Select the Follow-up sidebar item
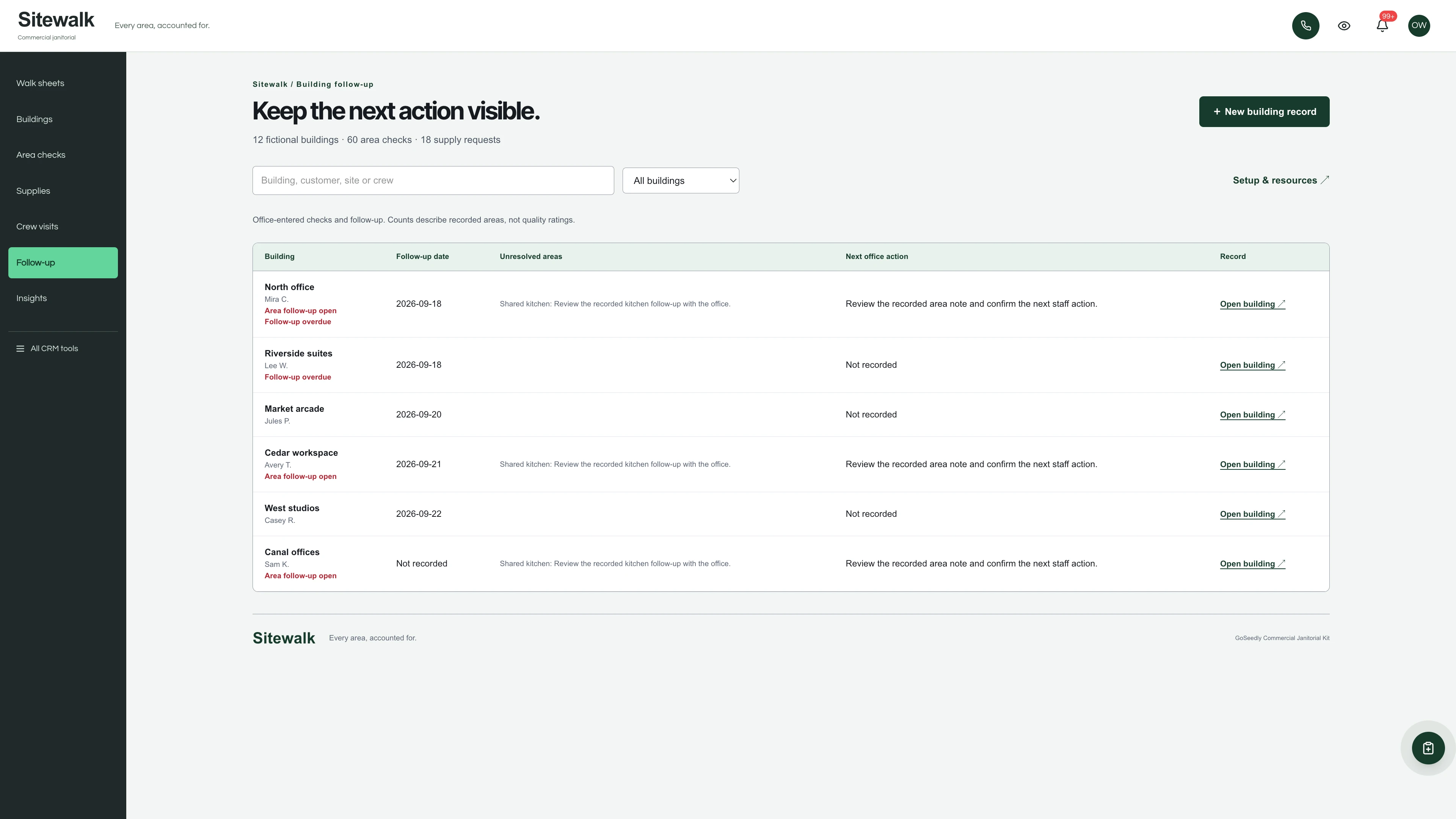 pyautogui.click(x=63, y=263)
